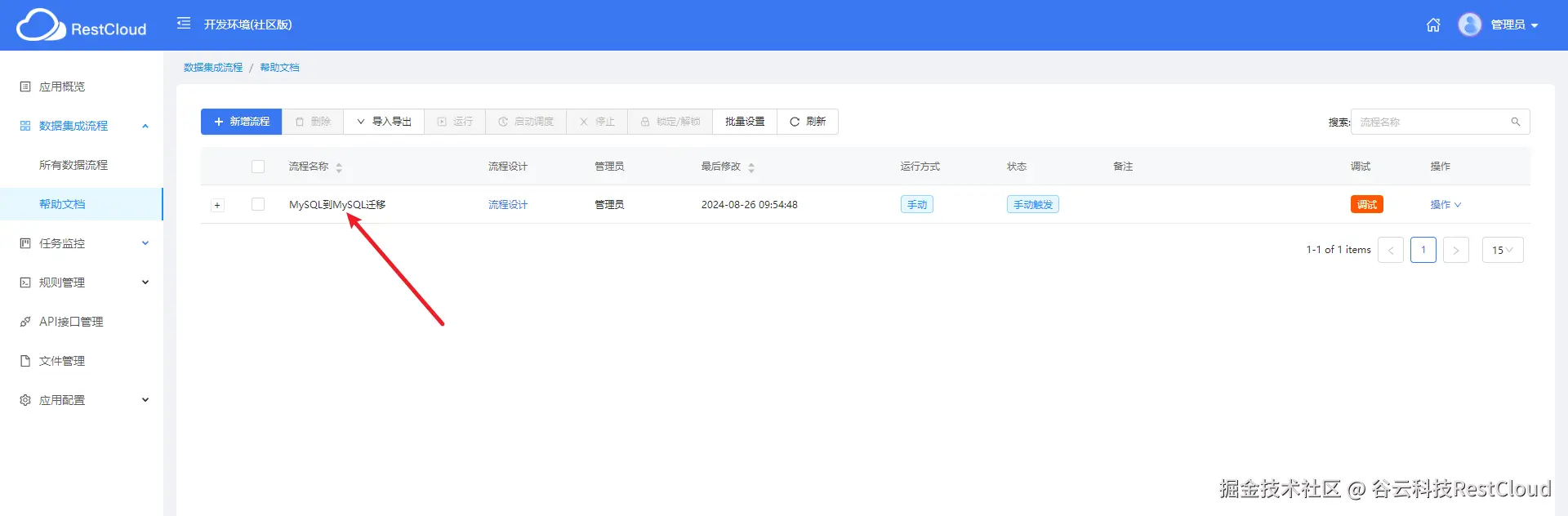Click the 规则管理 sidebar icon
This screenshot has height=516, width=1568.
point(25,282)
